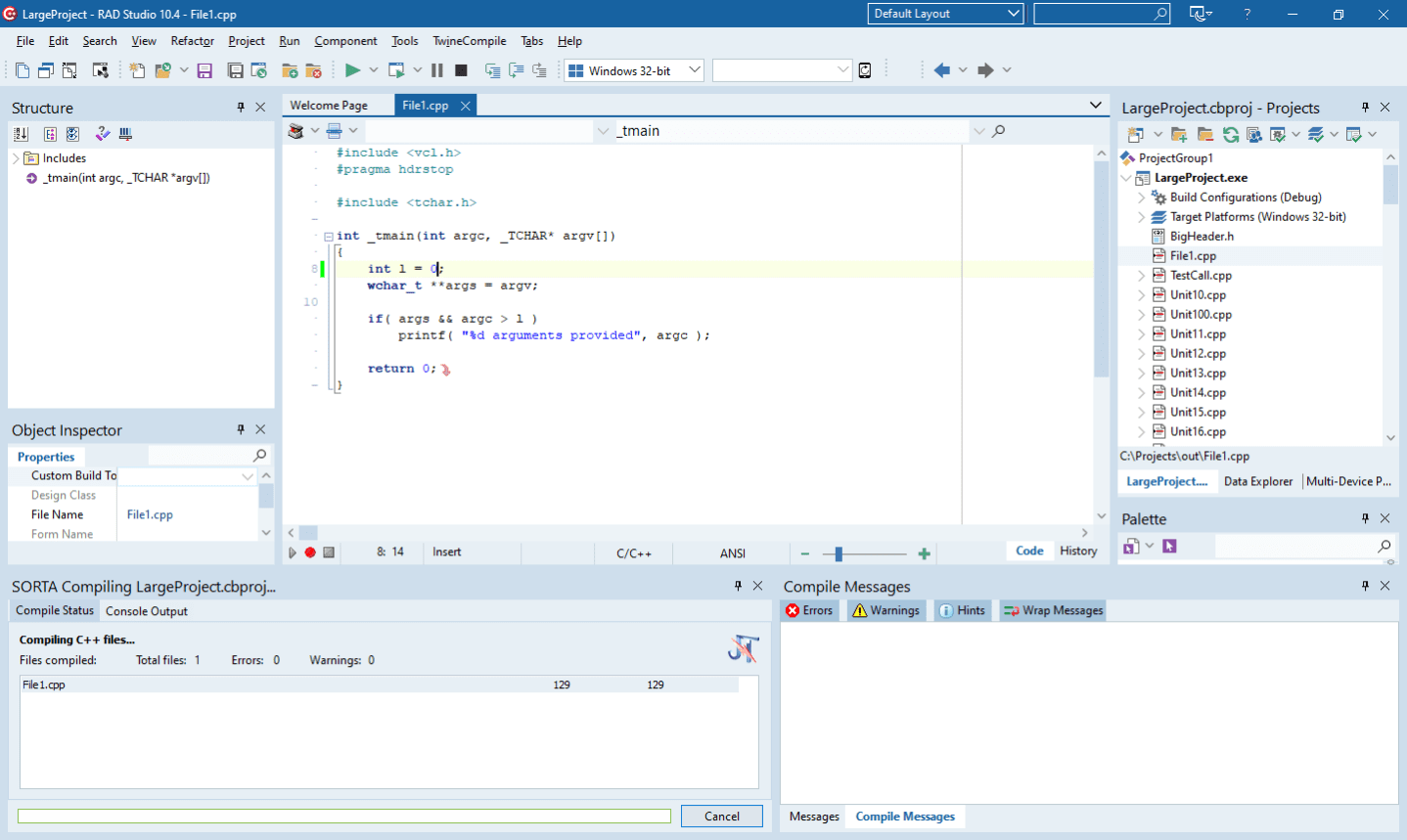Pin the Object Inspector panel
Viewport: 1407px width, 840px height.
click(241, 429)
